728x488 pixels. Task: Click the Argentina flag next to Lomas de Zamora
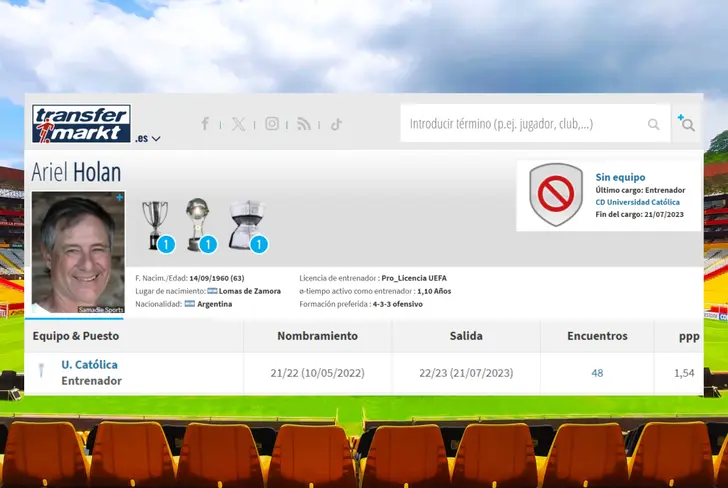[212, 291]
